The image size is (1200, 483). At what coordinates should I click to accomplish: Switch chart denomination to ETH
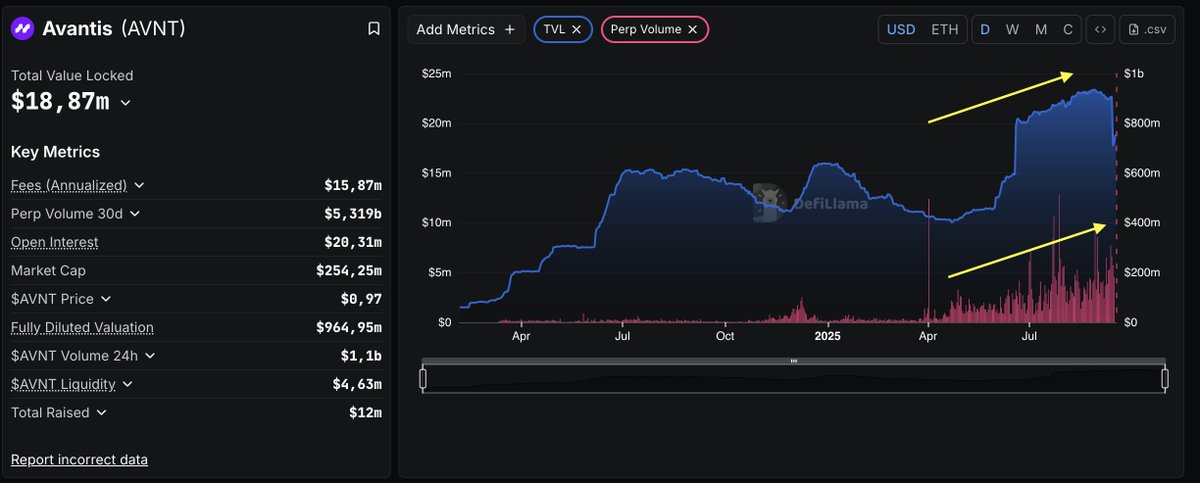click(x=945, y=29)
